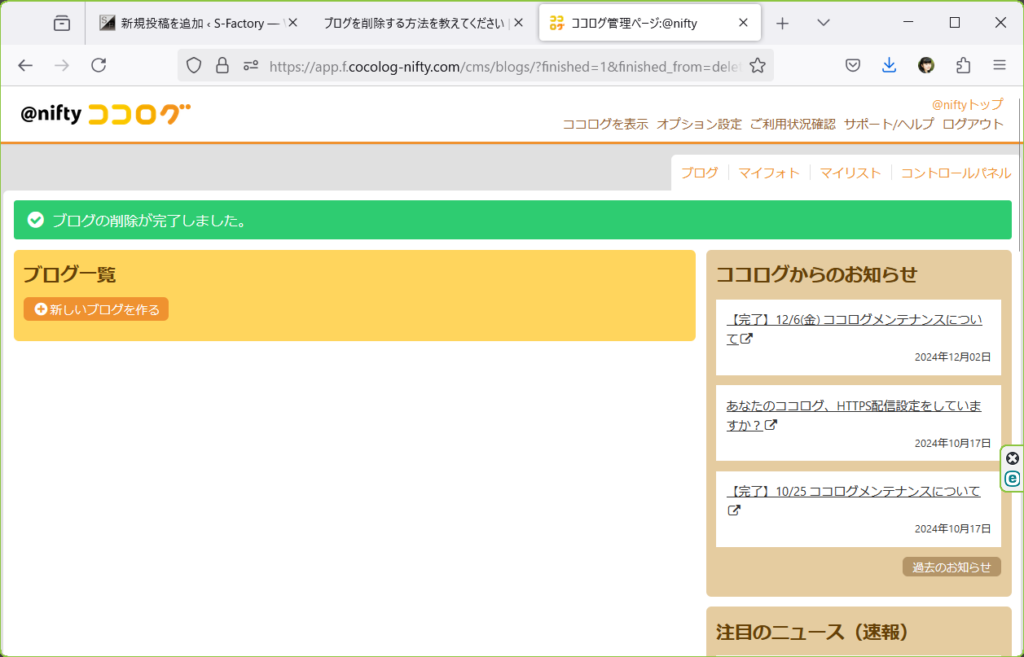Click the 2024年12月02日 date
The height and width of the screenshot is (657, 1024).
point(952,357)
